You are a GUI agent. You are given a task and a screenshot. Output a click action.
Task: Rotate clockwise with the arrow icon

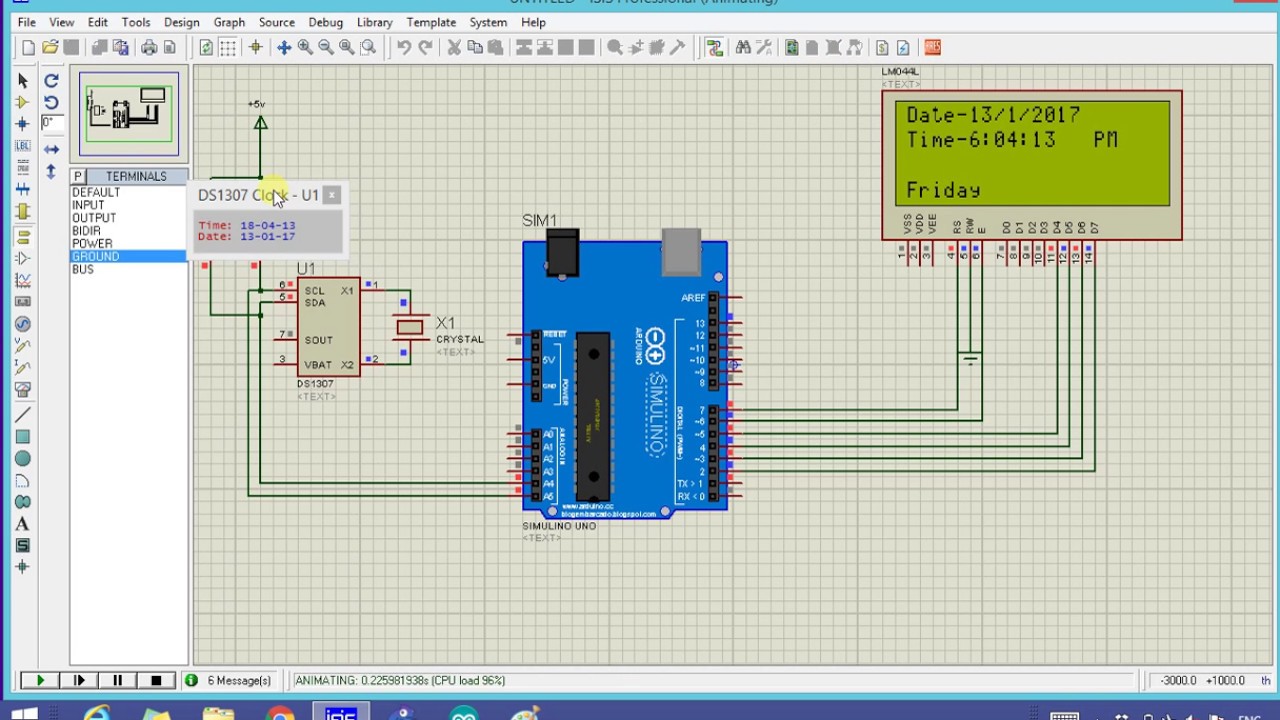[51, 80]
